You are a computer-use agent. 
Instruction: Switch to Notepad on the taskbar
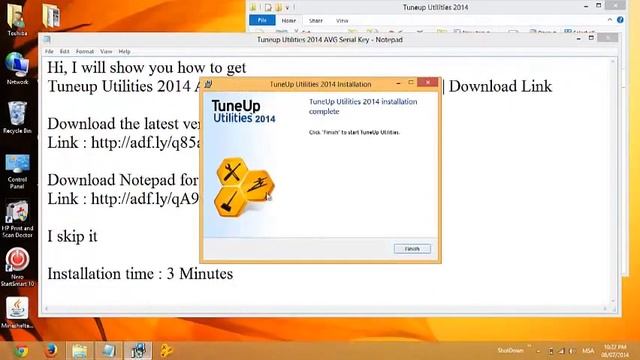(109, 351)
